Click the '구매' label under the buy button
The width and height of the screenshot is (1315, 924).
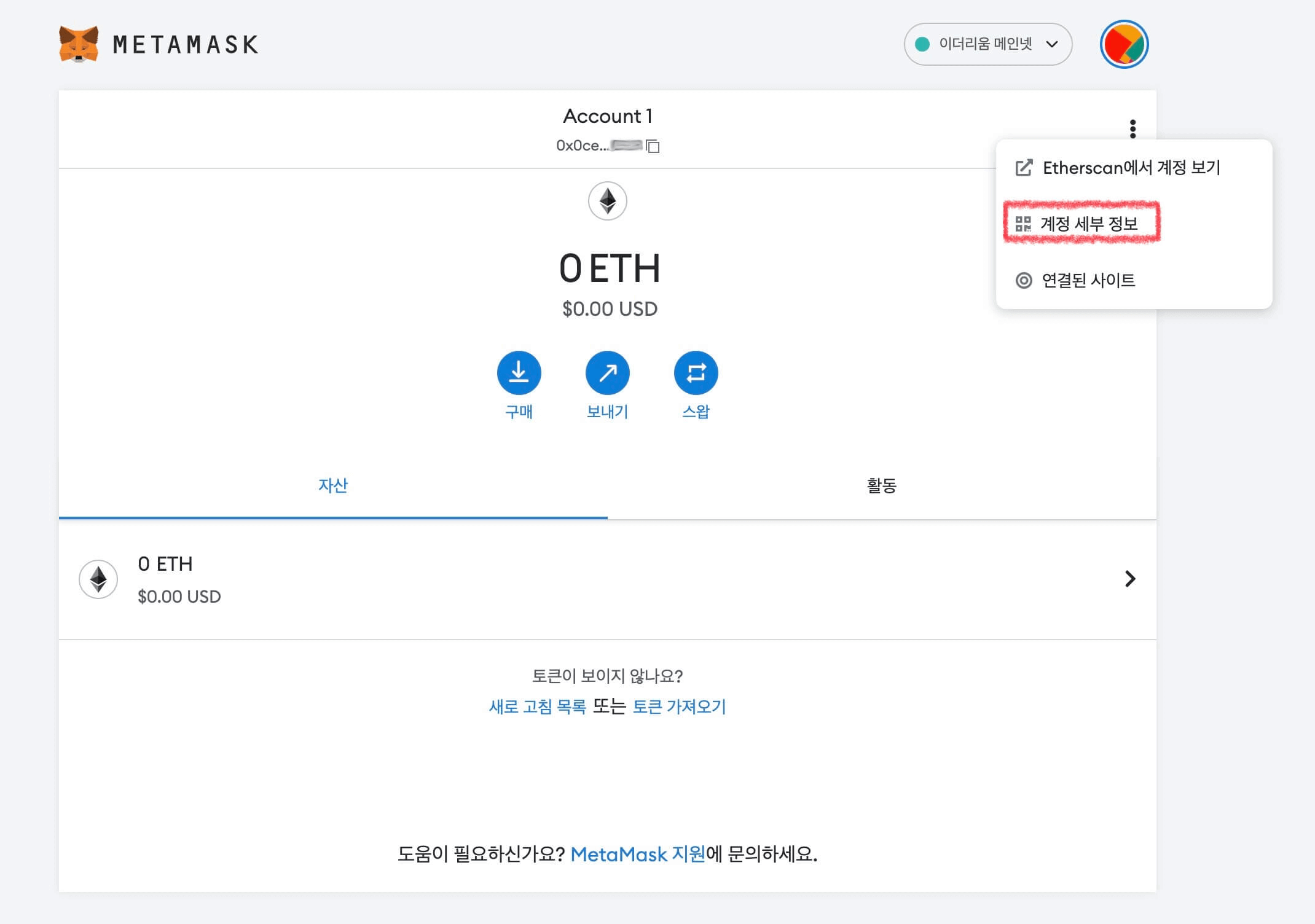(519, 412)
